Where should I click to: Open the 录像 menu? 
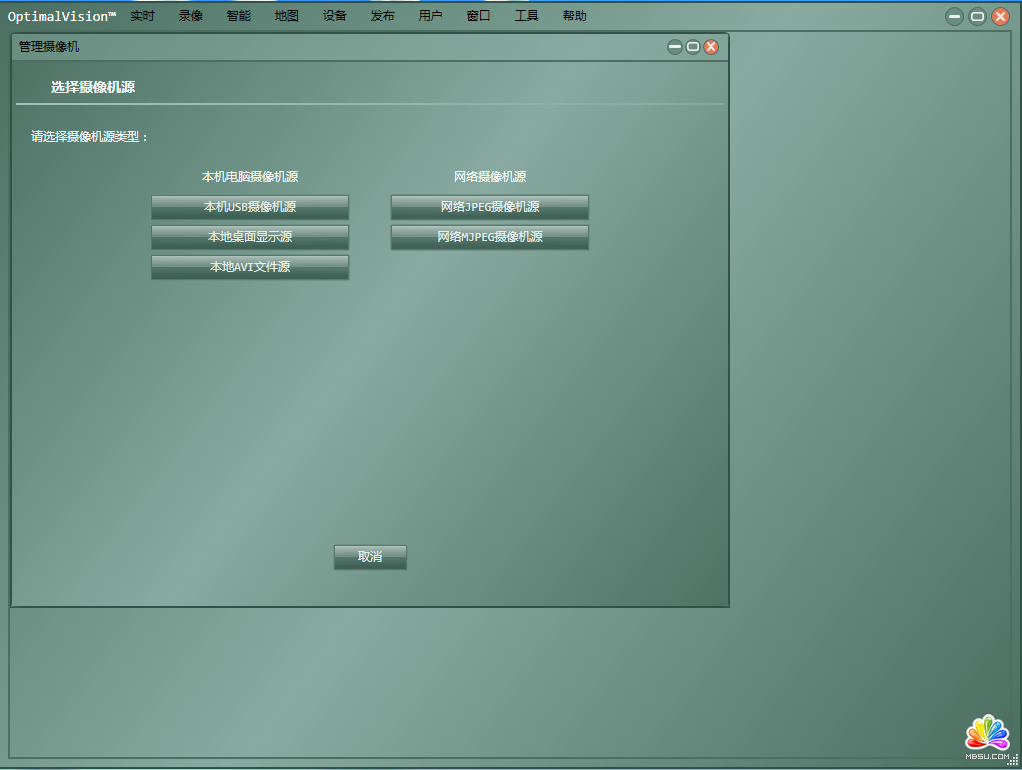tap(190, 16)
